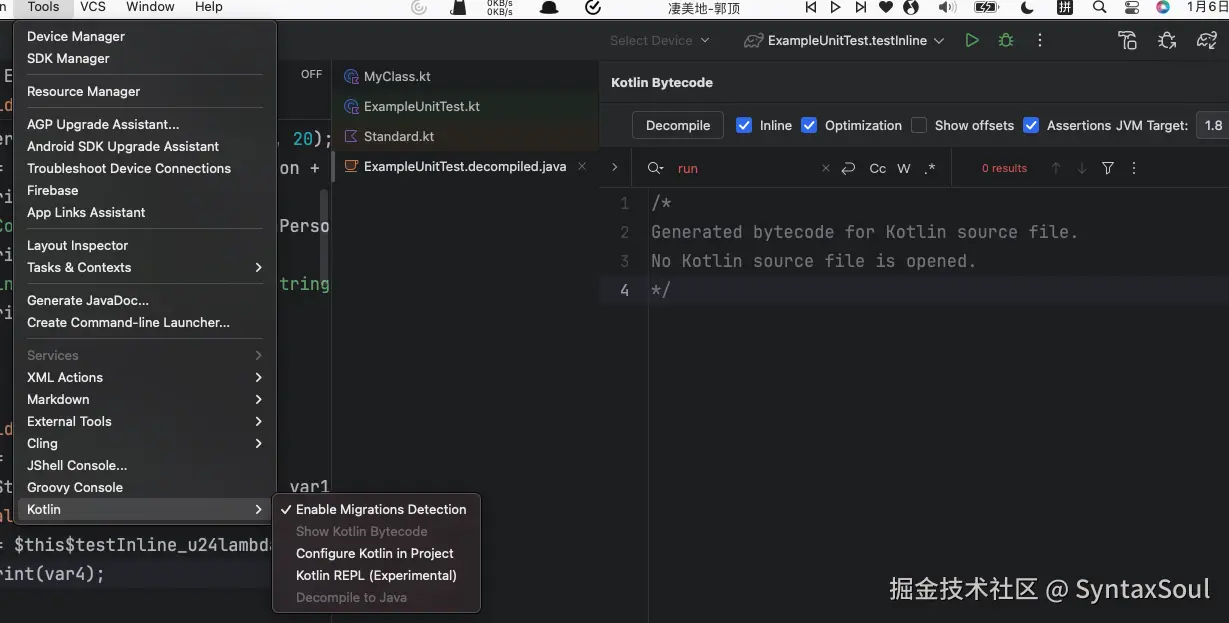Viewport: 1229px width, 623px height.
Task: Open ExampleUnitTest.testInline run configuration dropdown
Action: [844, 41]
